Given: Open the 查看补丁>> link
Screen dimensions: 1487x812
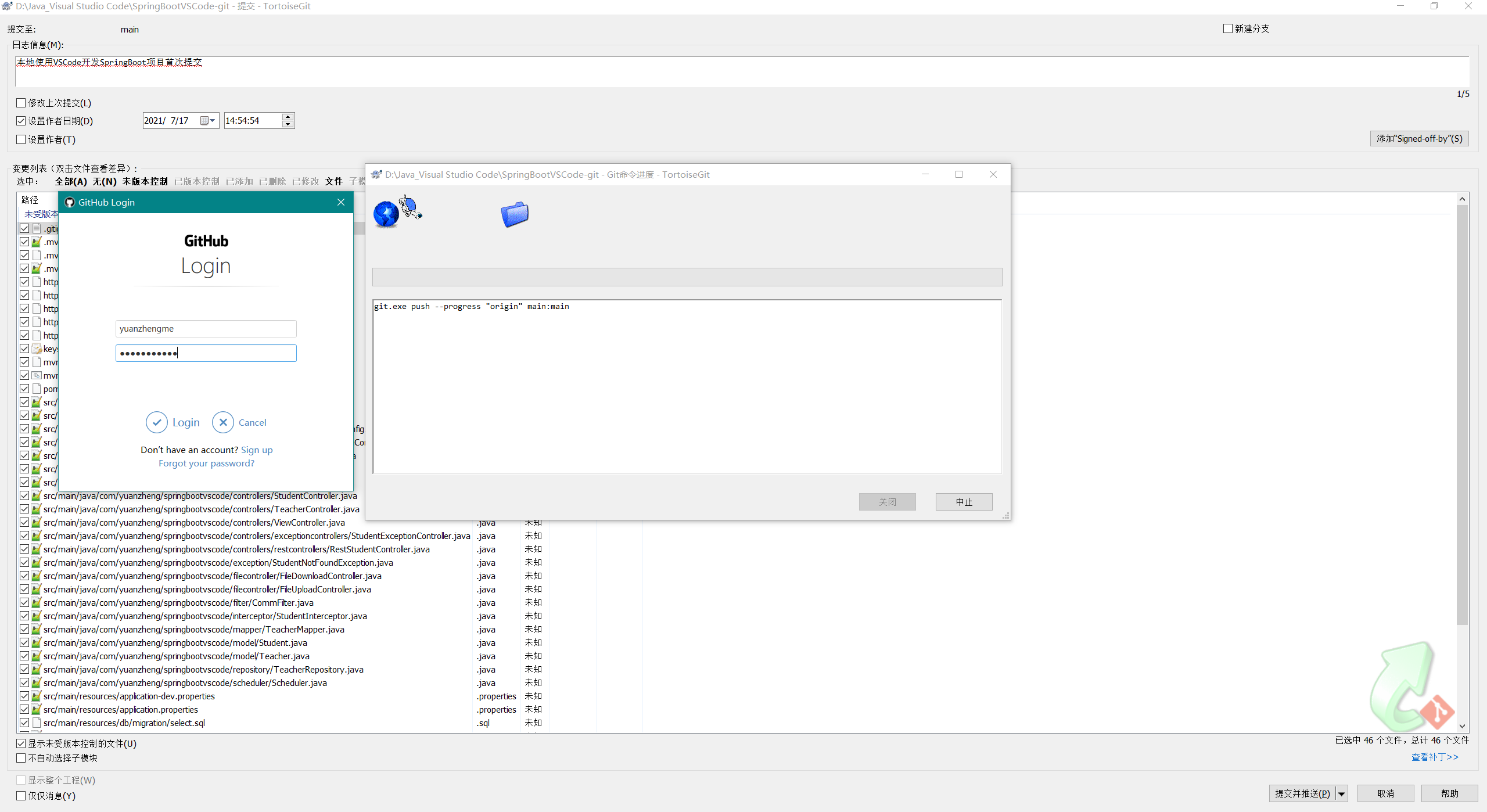Looking at the screenshot, I should (1435, 757).
